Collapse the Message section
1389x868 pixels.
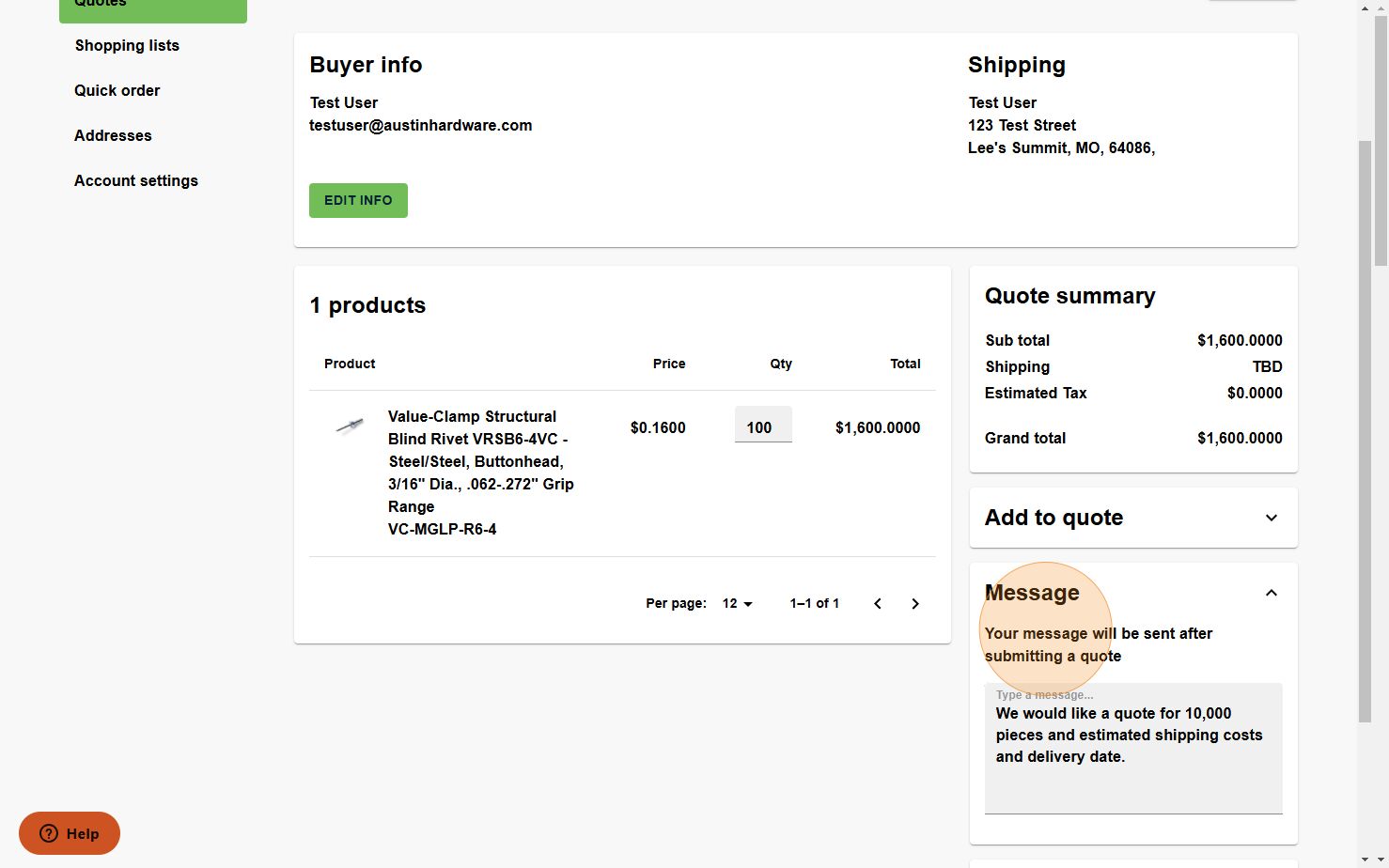[x=1271, y=593]
